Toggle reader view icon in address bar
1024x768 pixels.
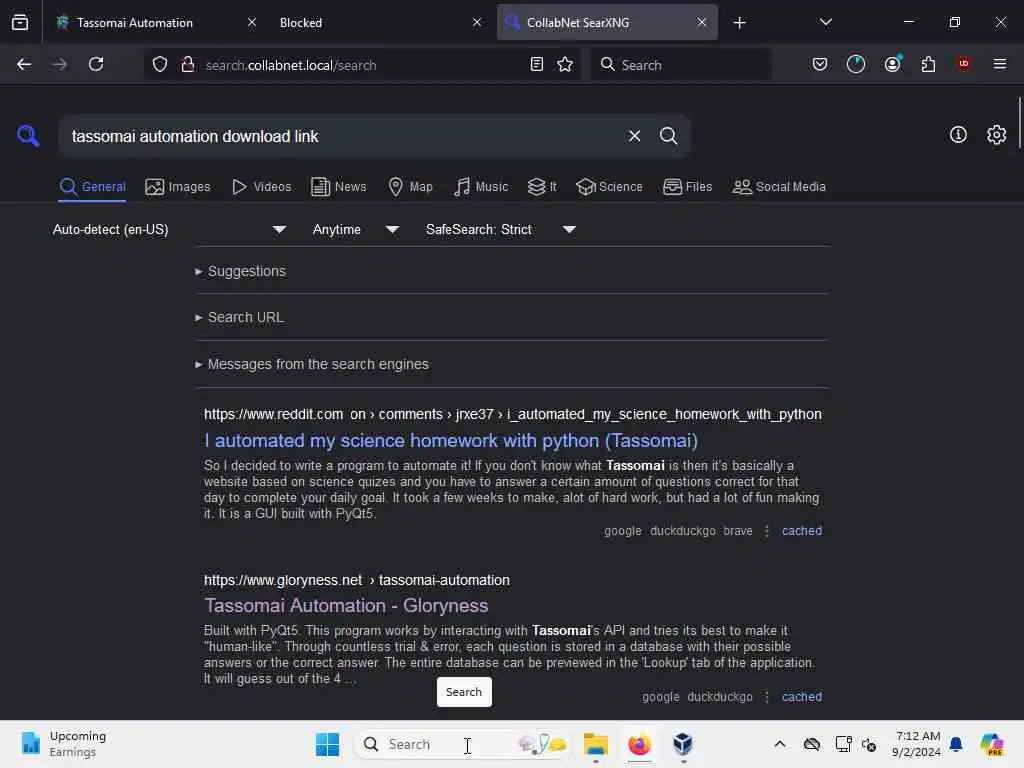(536, 64)
